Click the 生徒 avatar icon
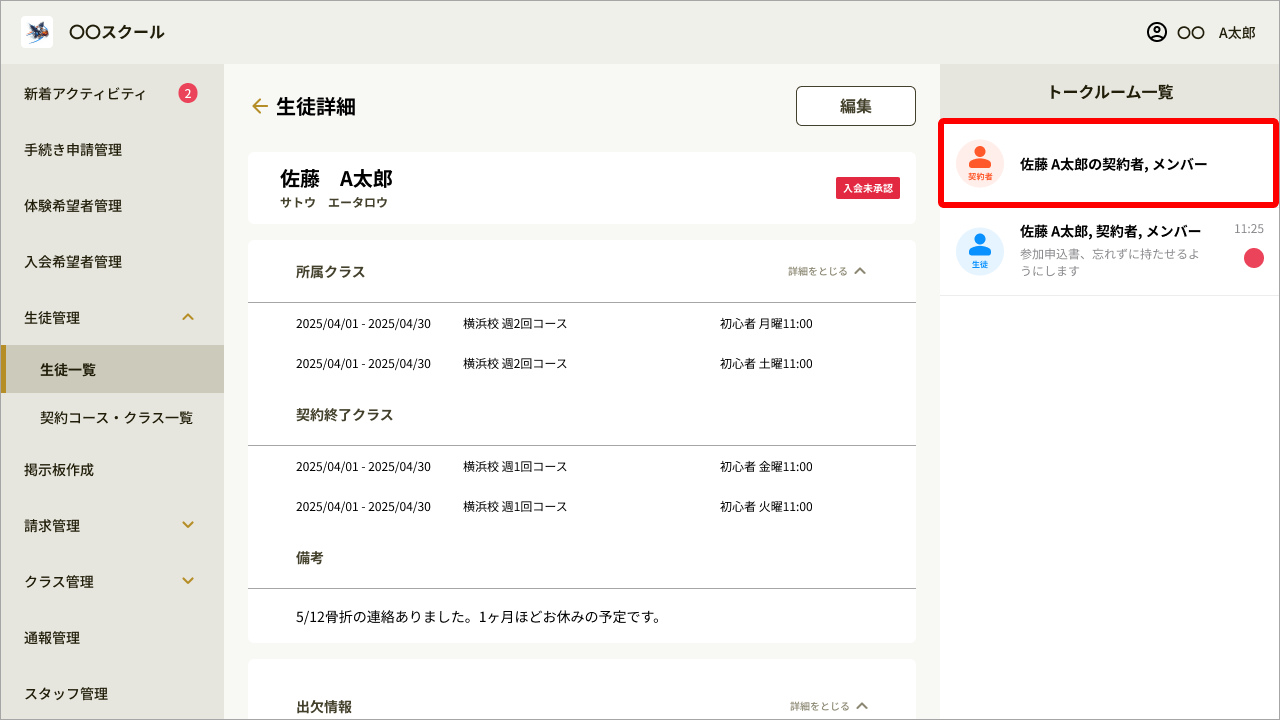This screenshot has width=1280, height=720. click(980, 251)
